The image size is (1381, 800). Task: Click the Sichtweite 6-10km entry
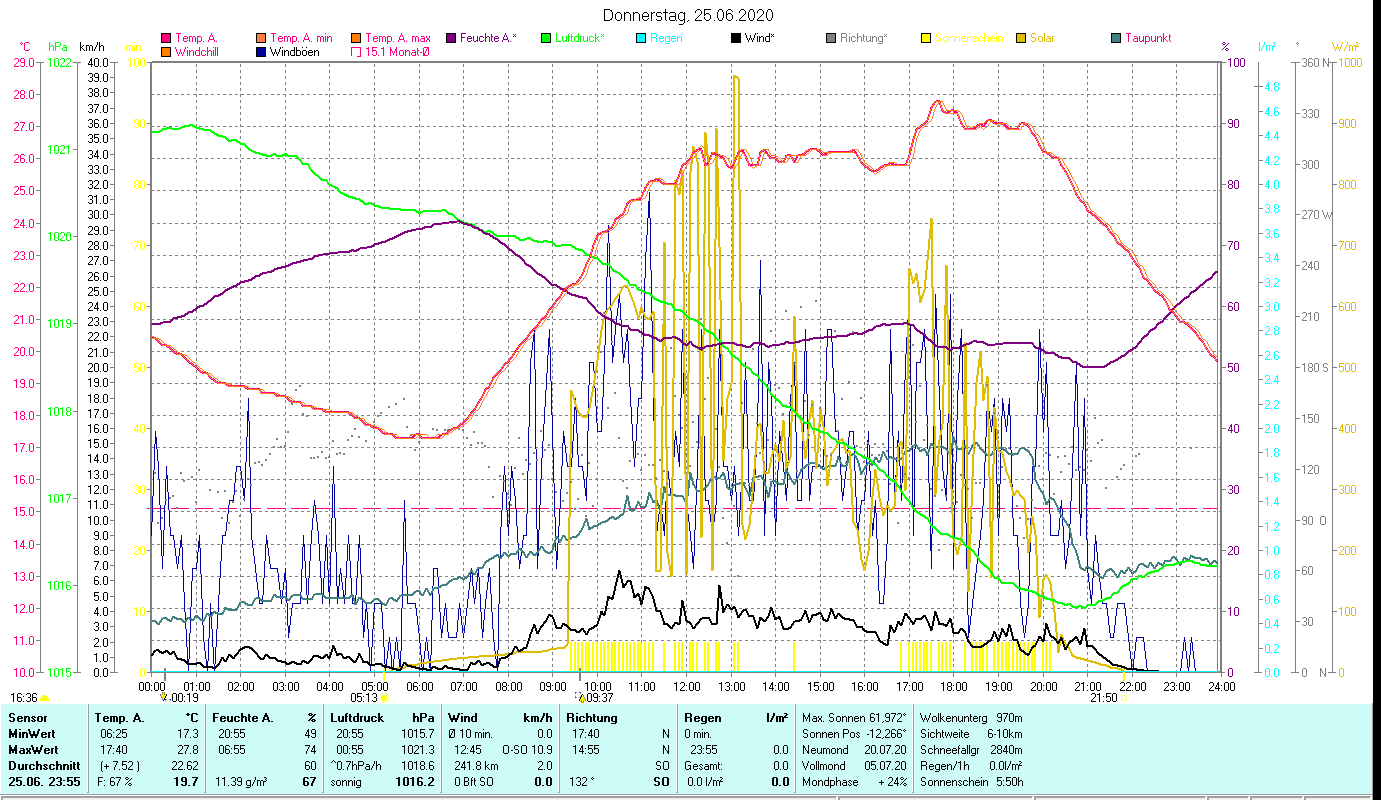click(x=970, y=733)
